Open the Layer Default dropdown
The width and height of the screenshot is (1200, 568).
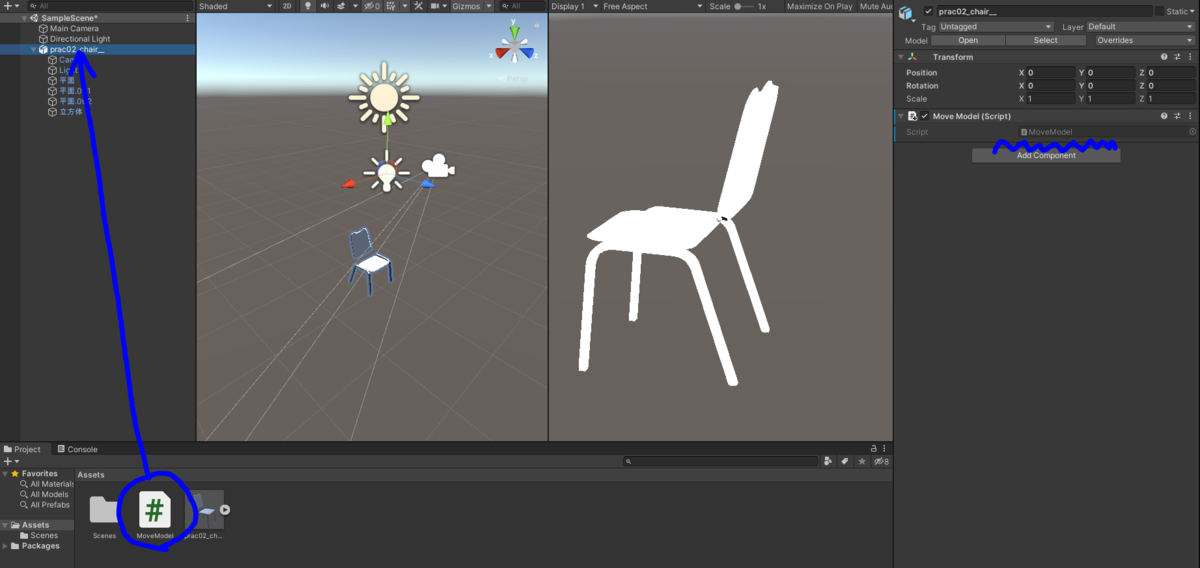click(1141, 27)
